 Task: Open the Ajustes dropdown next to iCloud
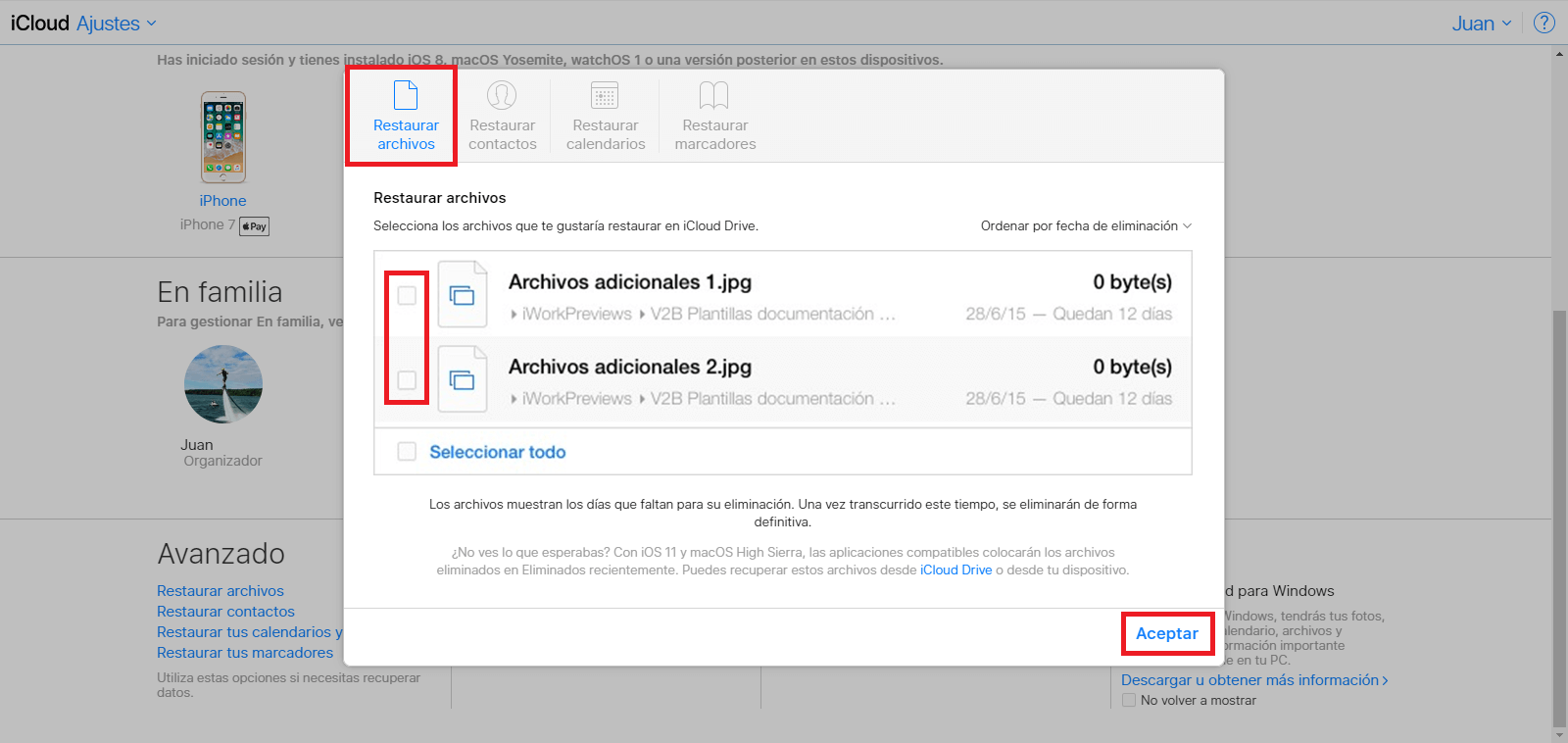[116, 24]
